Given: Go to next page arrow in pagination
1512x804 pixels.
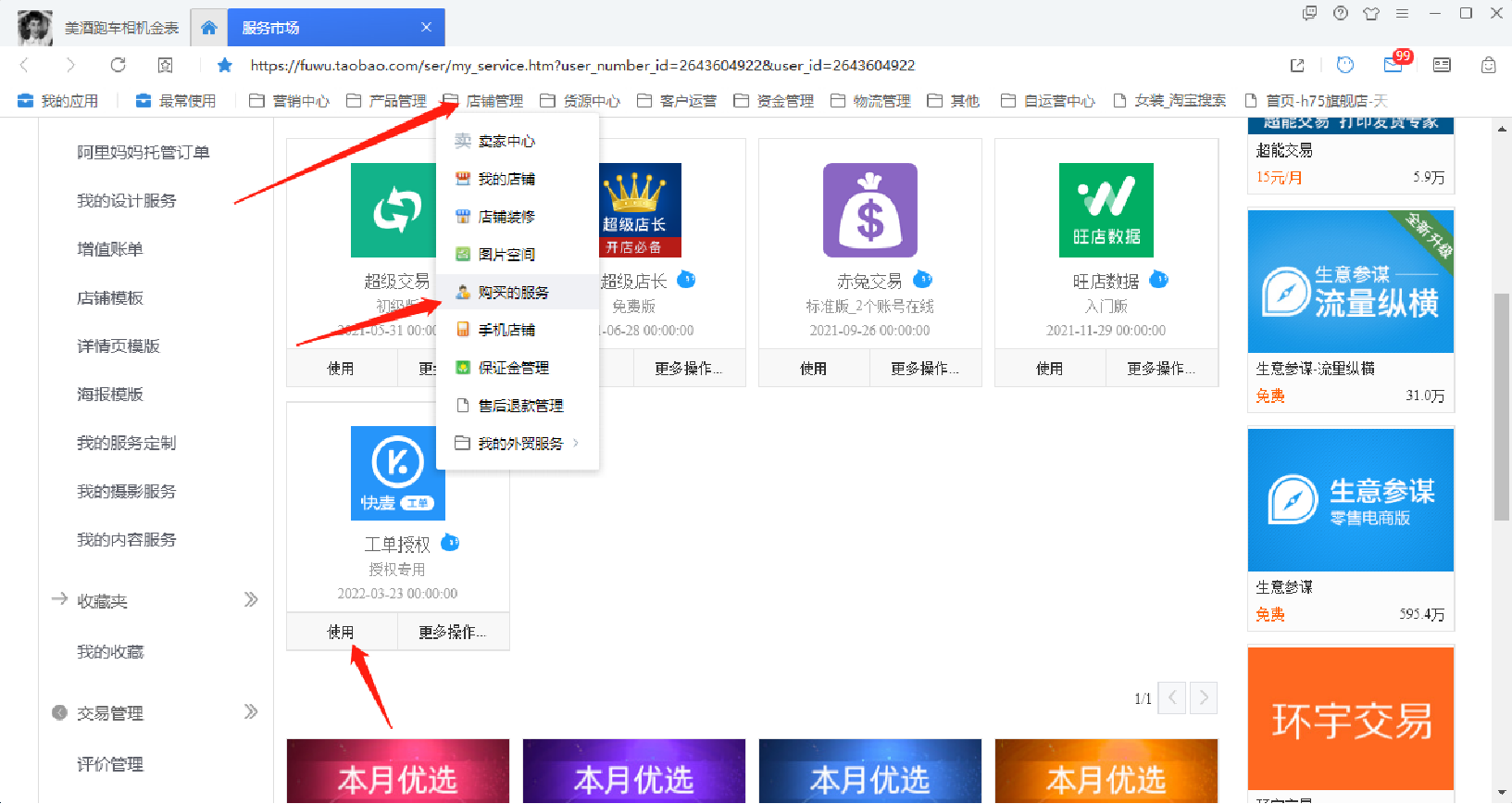Looking at the screenshot, I should [1204, 697].
